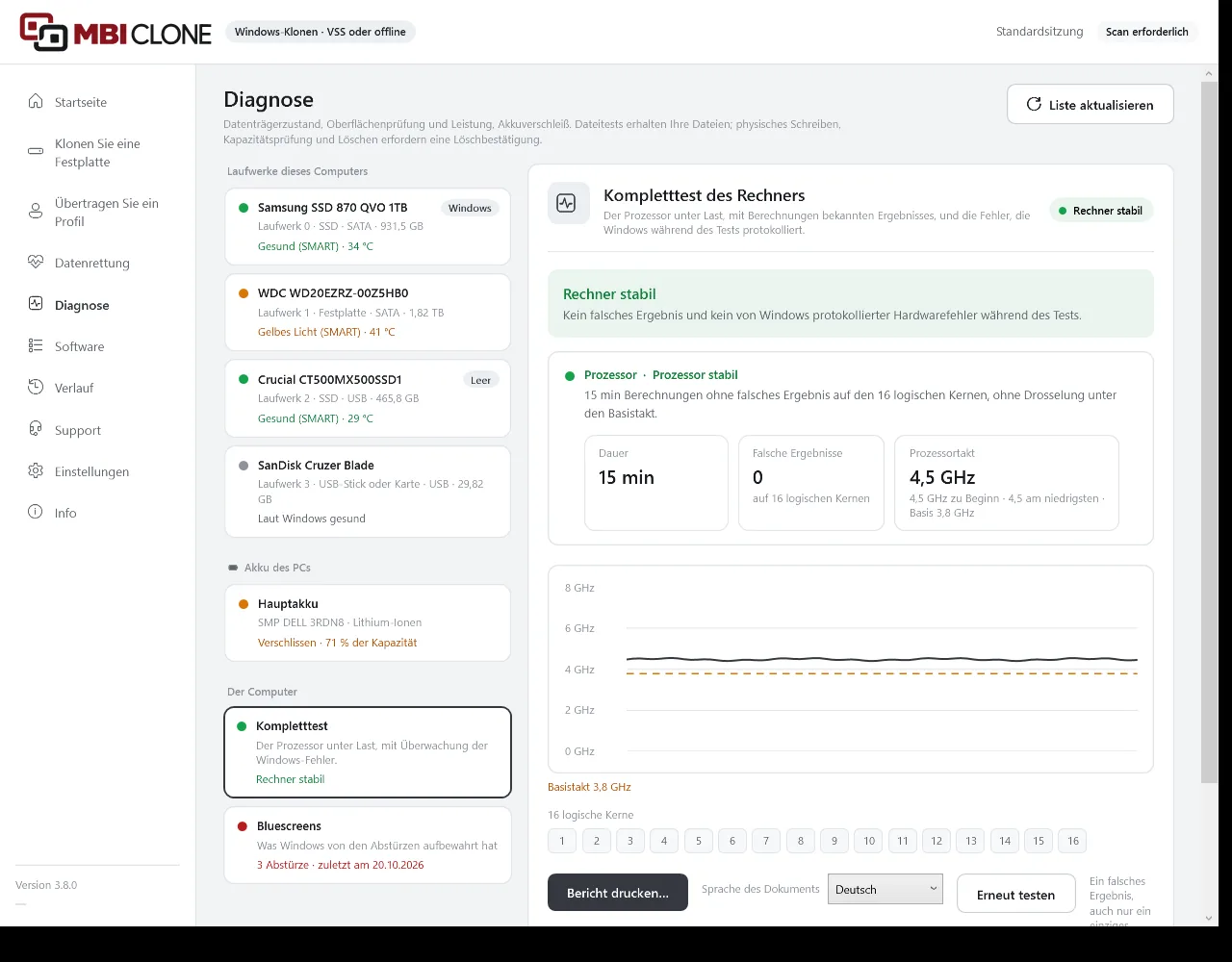Click the Startseite home icon

pos(36,102)
